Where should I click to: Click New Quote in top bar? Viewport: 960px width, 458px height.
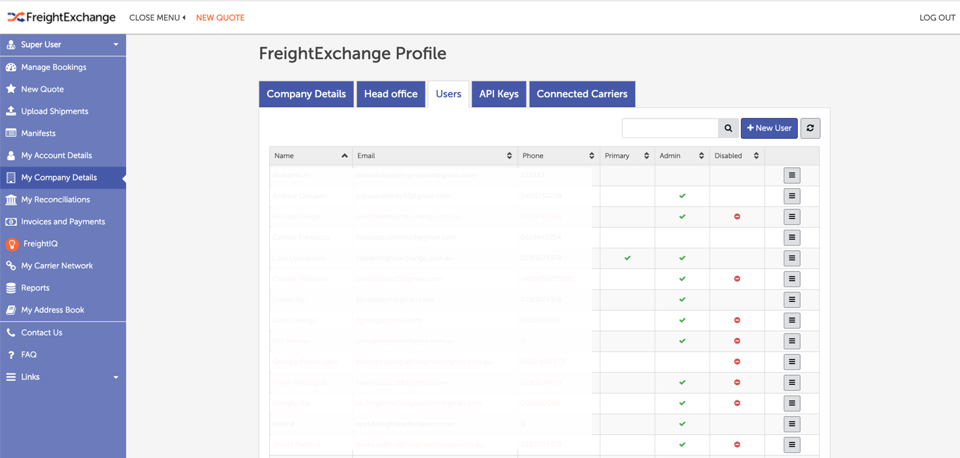pos(220,18)
